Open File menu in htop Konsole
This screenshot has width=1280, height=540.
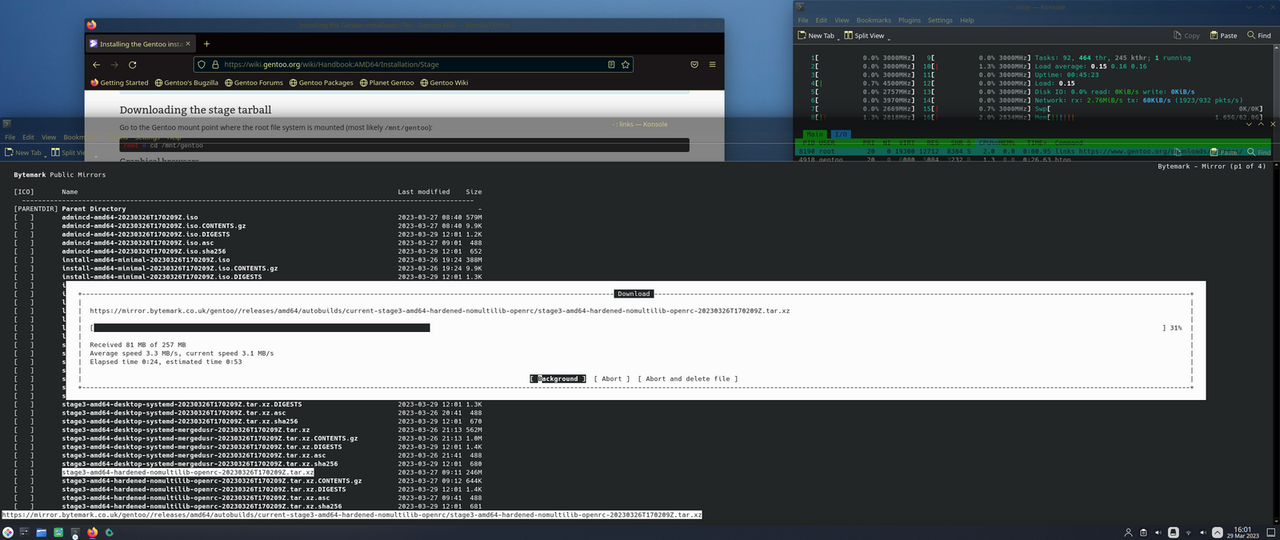[x=803, y=20]
